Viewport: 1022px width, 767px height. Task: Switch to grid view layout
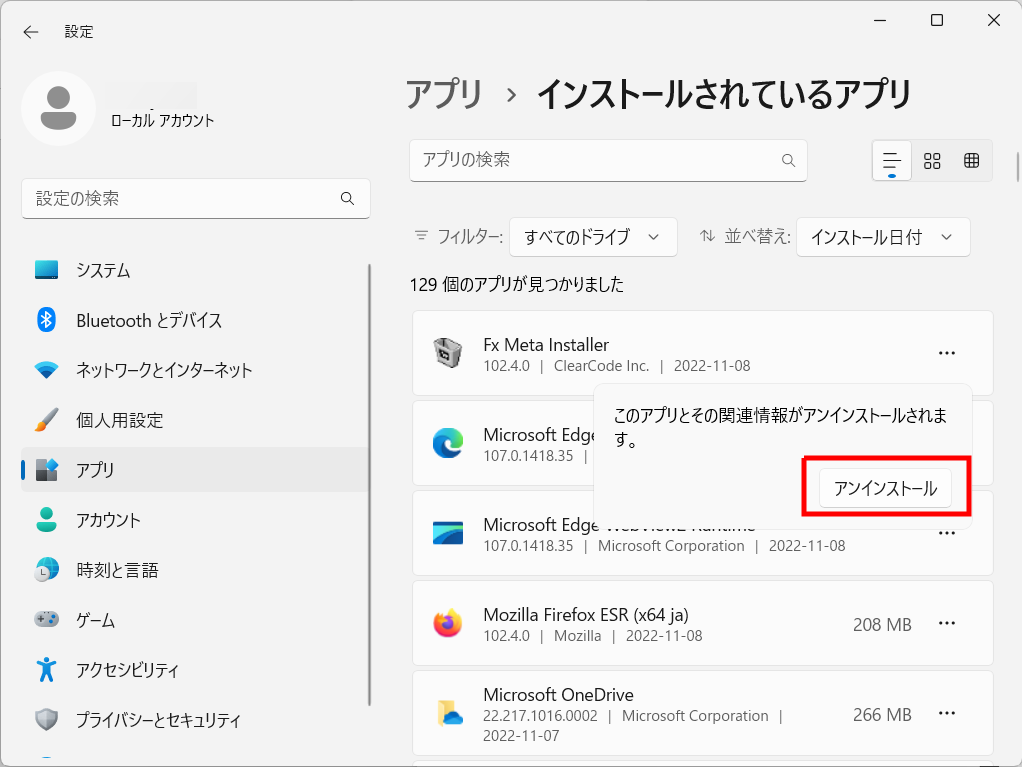932,161
